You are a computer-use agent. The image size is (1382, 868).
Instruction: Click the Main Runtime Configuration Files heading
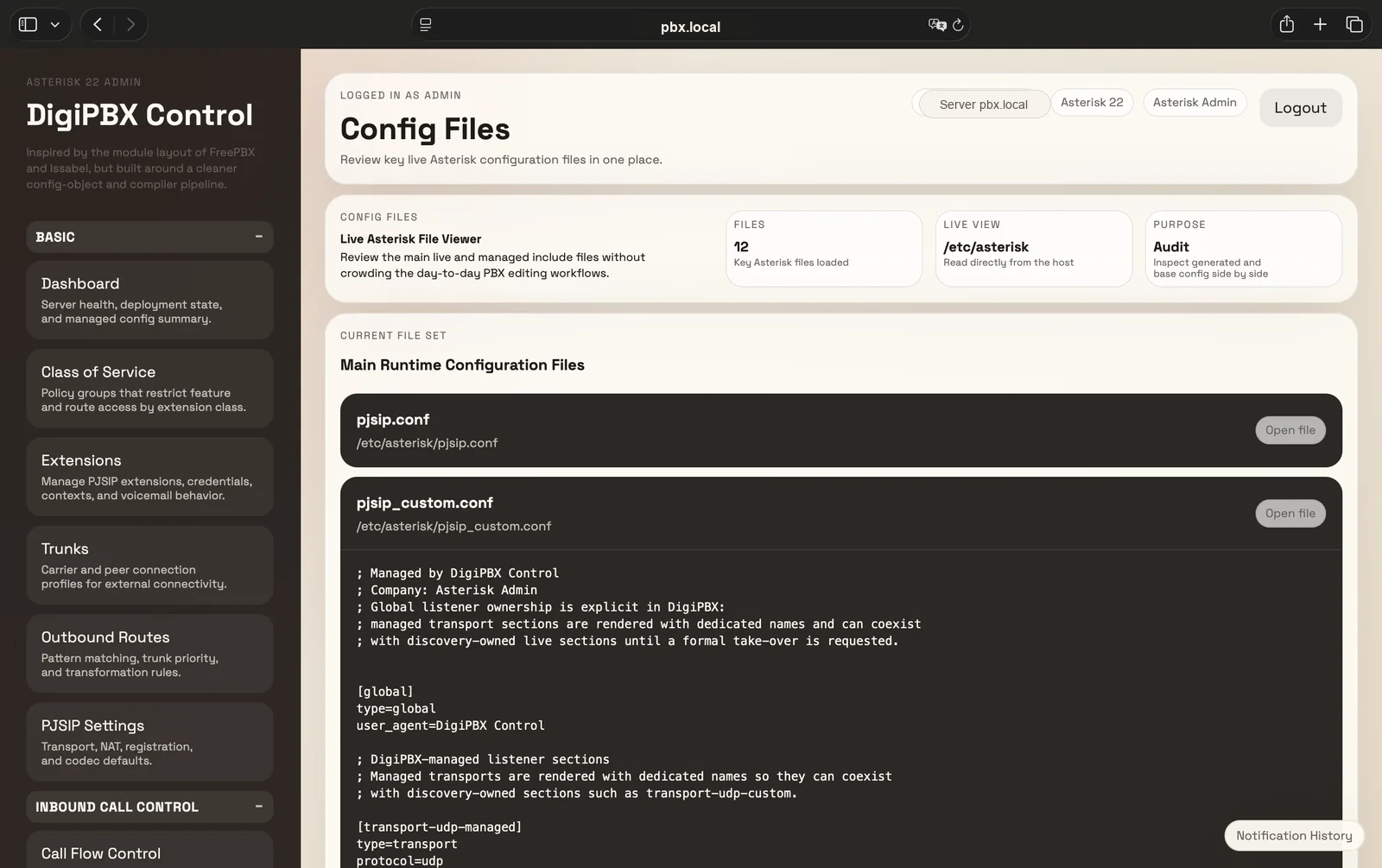coord(462,365)
